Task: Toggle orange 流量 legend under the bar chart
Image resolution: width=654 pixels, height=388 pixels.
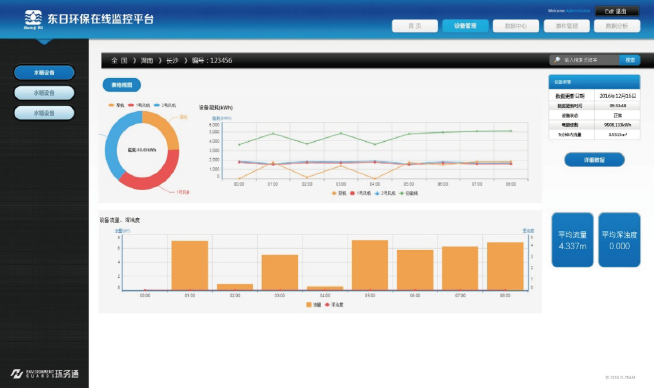Action: tap(314, 305)
